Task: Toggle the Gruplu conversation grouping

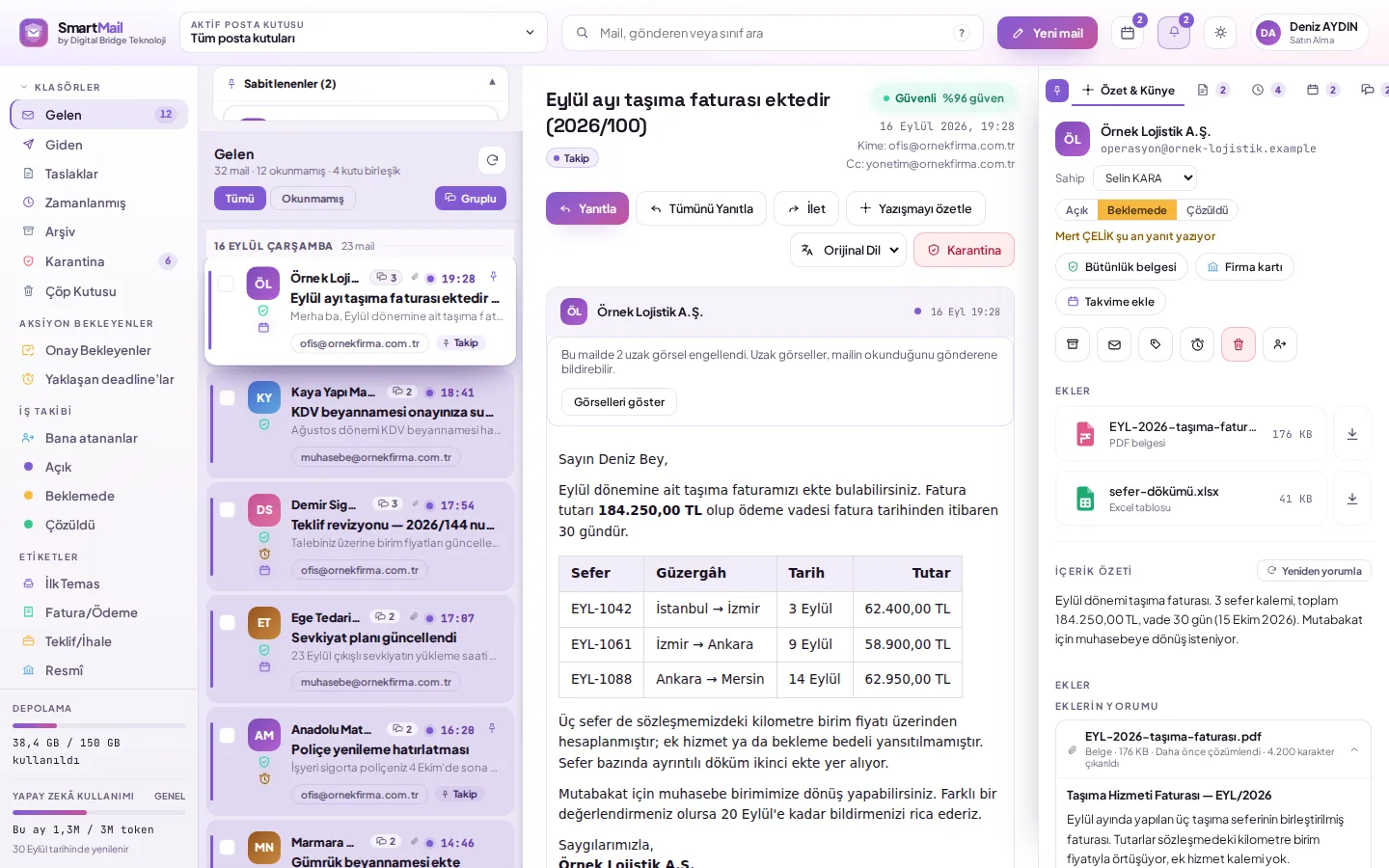Action: [471, 199]
